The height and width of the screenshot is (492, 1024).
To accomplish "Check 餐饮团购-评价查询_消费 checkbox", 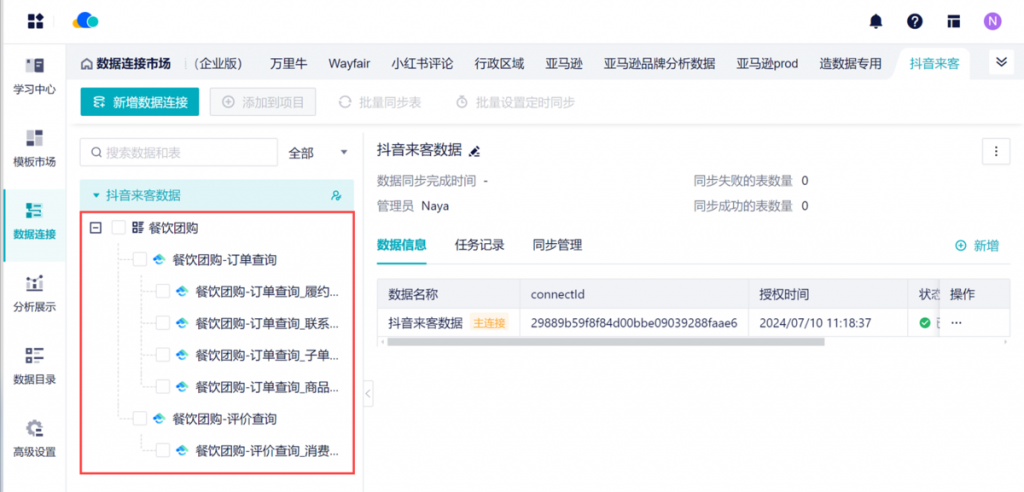I will pos(163,450).
